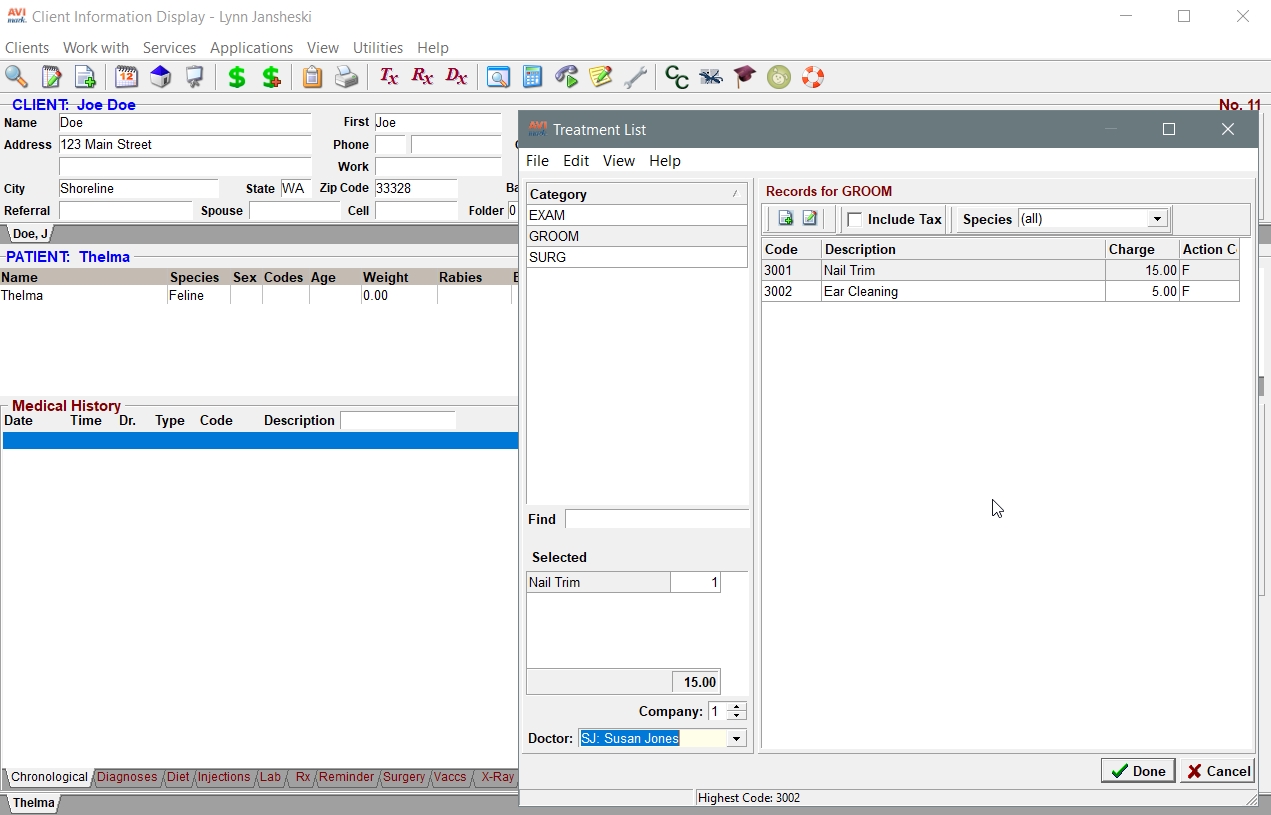Click the green CC icon
Image resolution: width=1271 pixels, height=815 pixels.
click(x=677, y=77)
